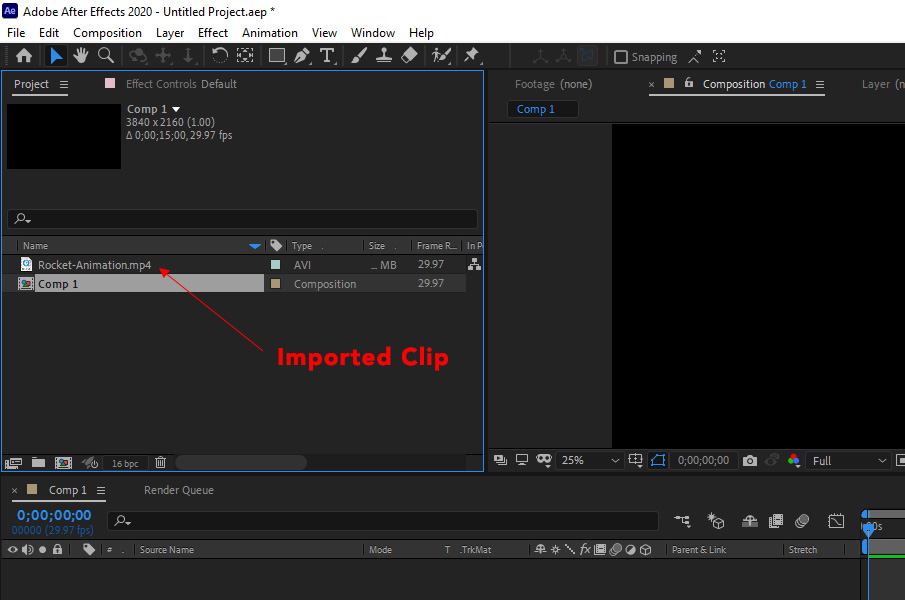Screen dimensions: 905x600
Task: Switch to the Render Queue tab
Action: coord(178,490)
